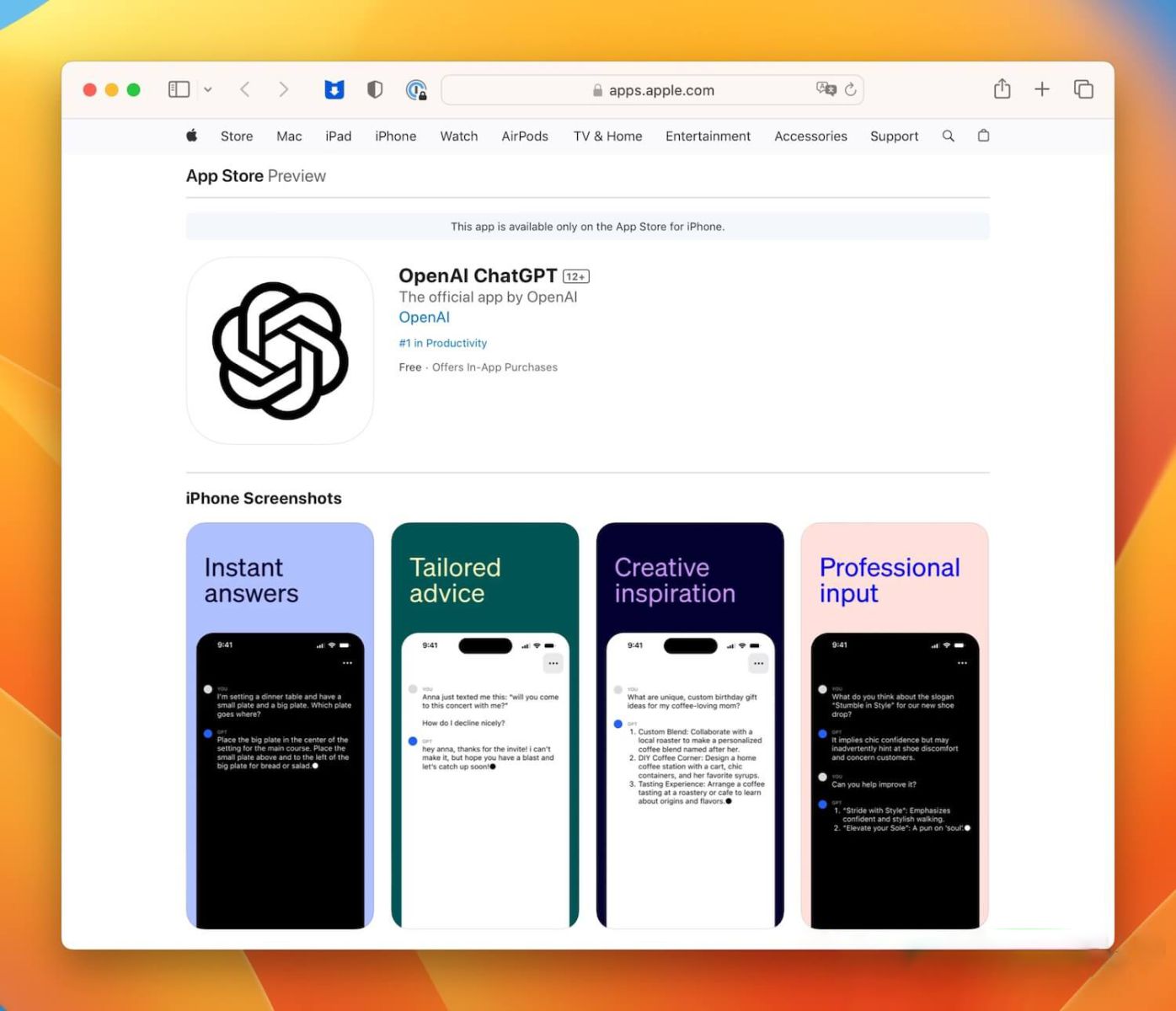Open the Entertainment menu item
Image resolution: width=1176 pixels, height=1011 pixels.
coord(708,136)
